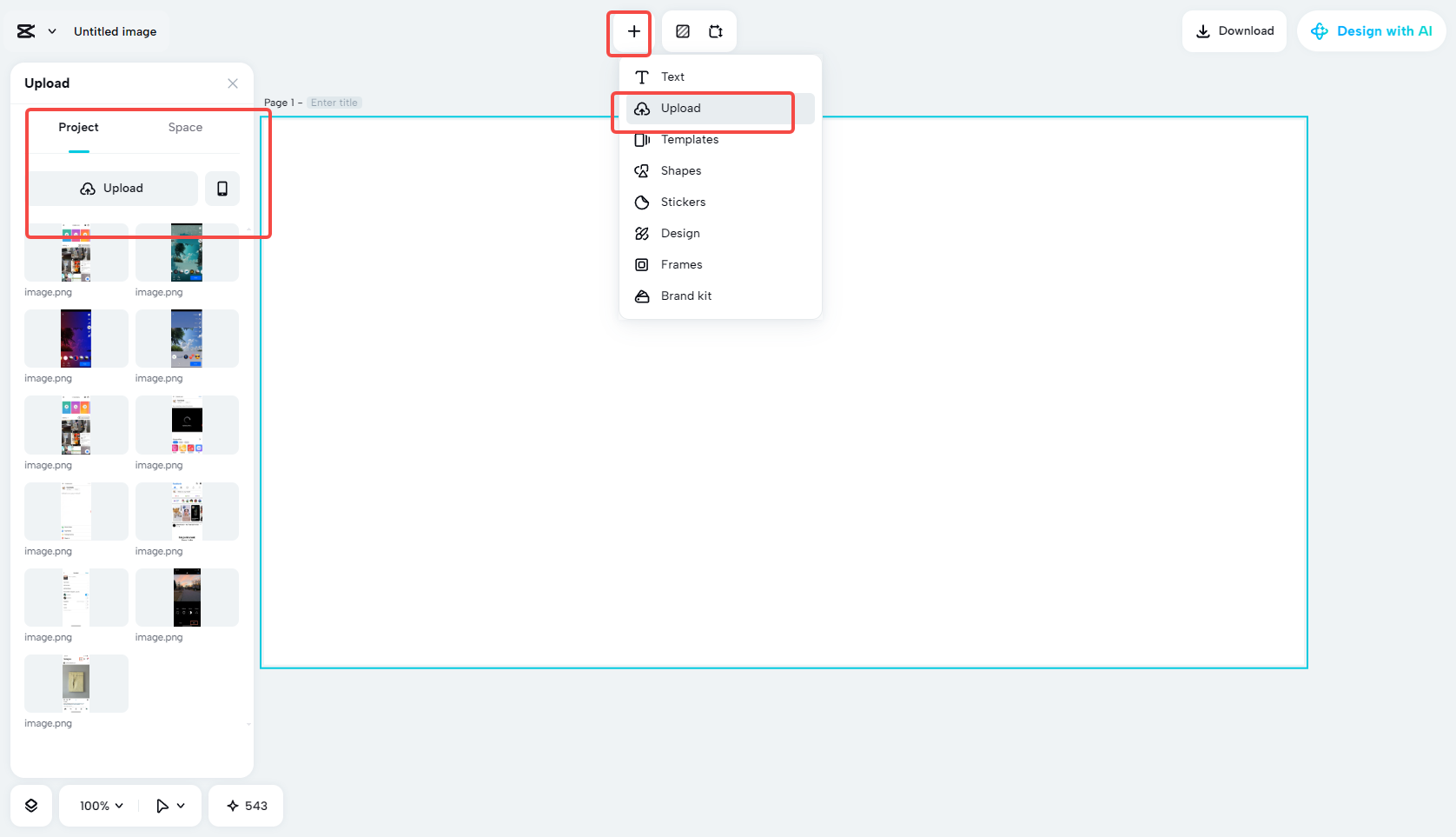Close the Upload panel
Image resolution: width=1456 pixels, height=837 pixels.
pyautogui.click(x=232, y=83)
